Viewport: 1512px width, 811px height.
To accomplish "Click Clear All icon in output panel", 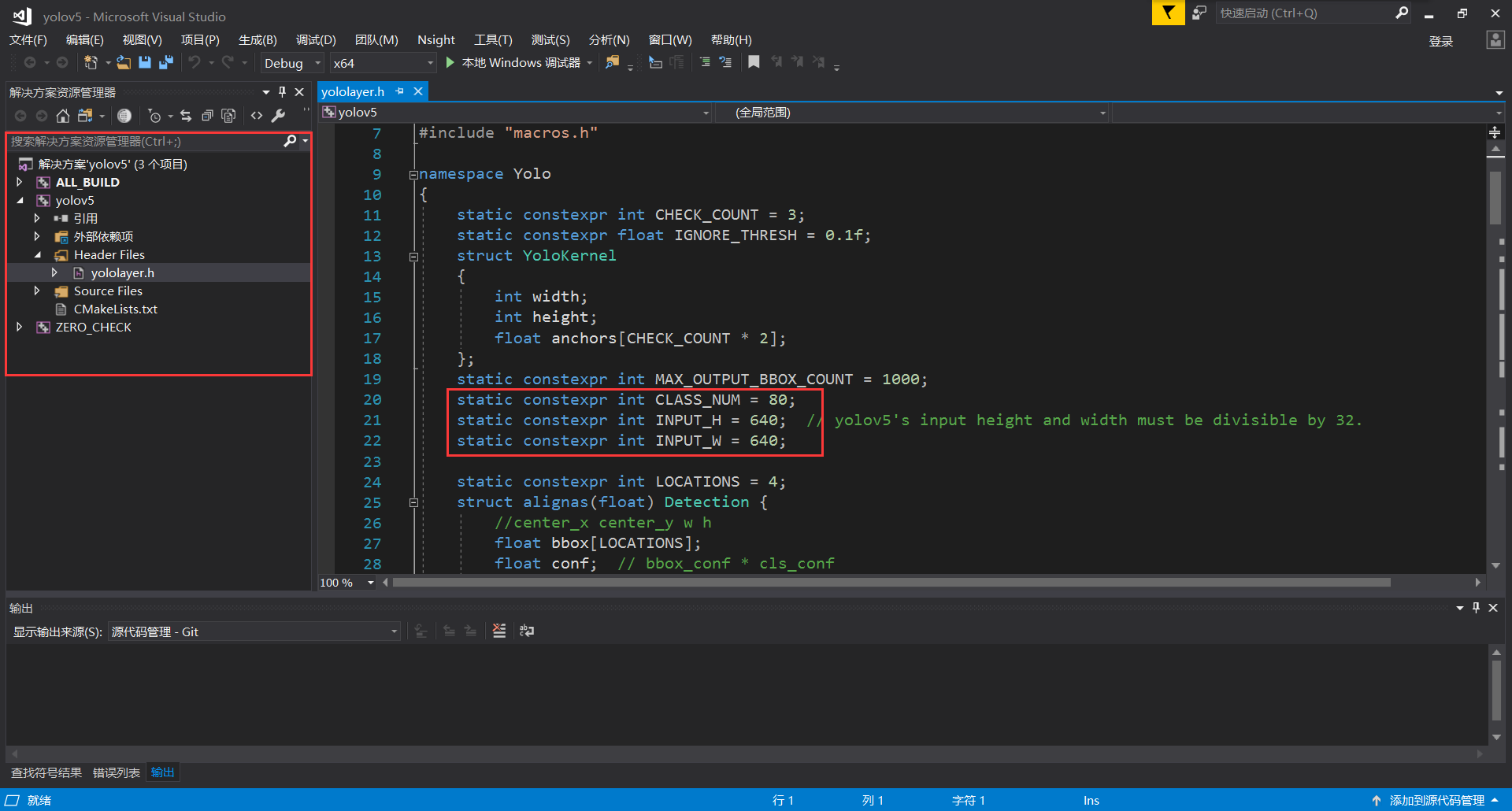I will point(499,631).
